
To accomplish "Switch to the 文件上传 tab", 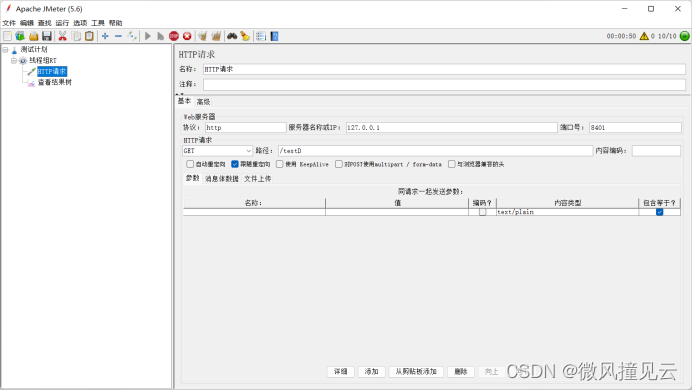I will tap(258, 179).
